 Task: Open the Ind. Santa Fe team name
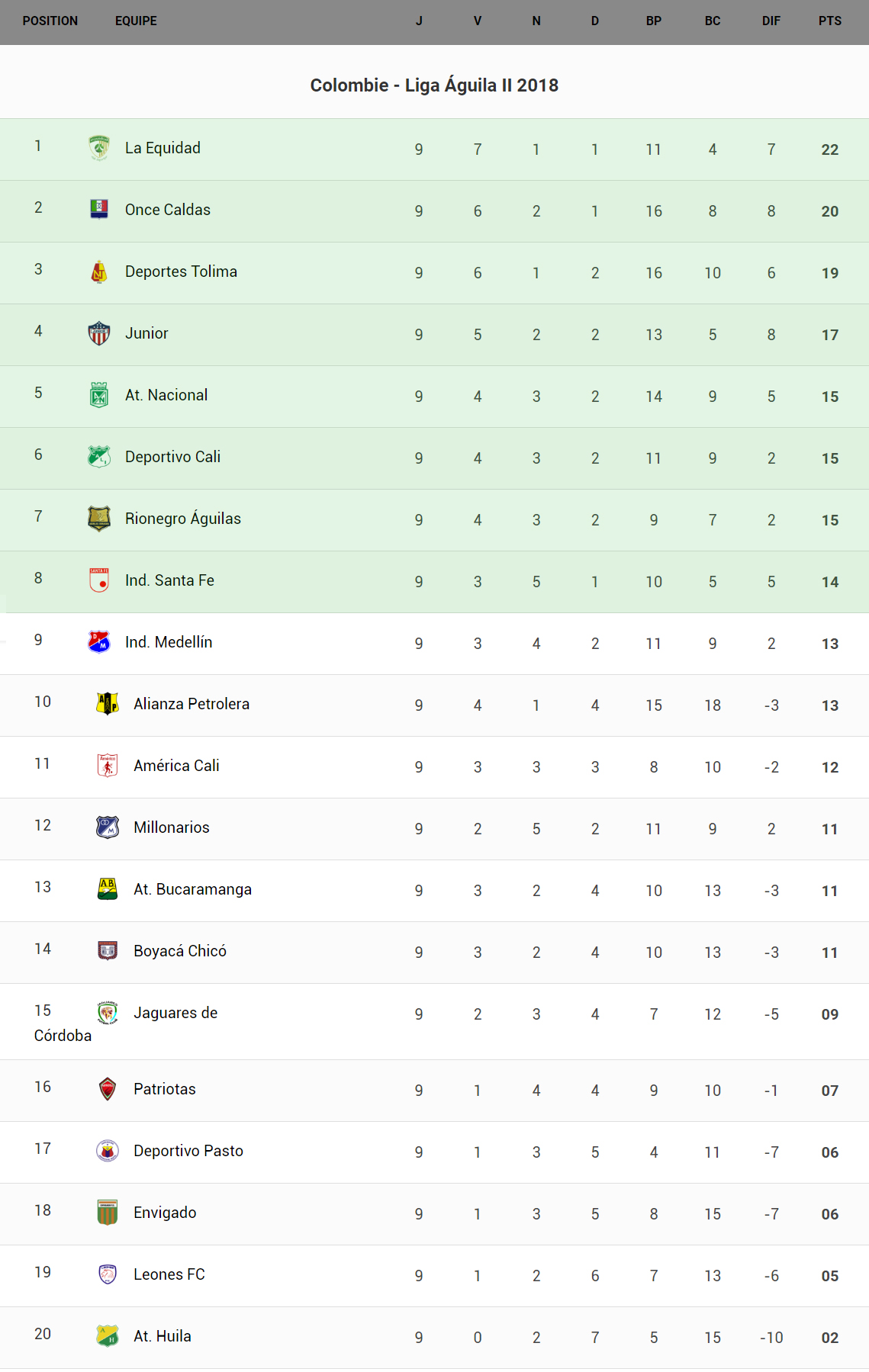[169, 580]
